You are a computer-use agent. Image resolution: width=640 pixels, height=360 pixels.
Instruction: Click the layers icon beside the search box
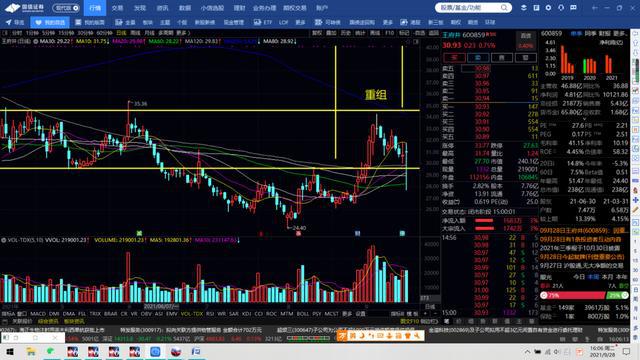tap(524, 8)
